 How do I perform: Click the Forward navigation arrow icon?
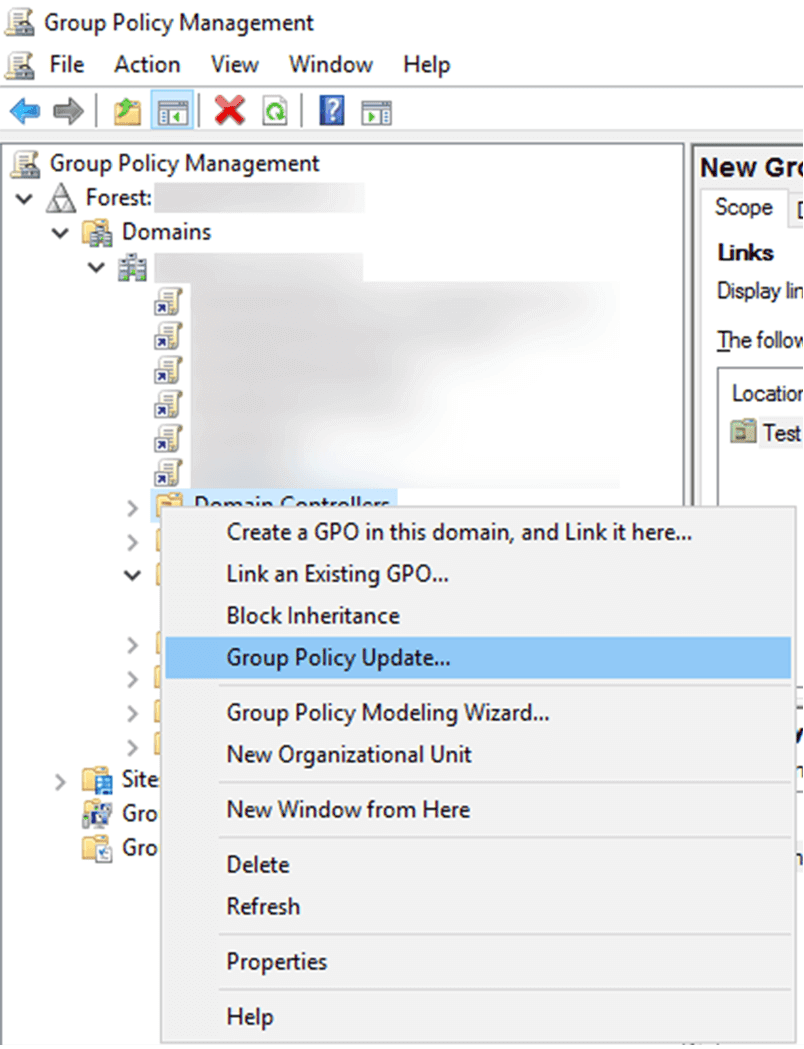(x=66, y=111)
